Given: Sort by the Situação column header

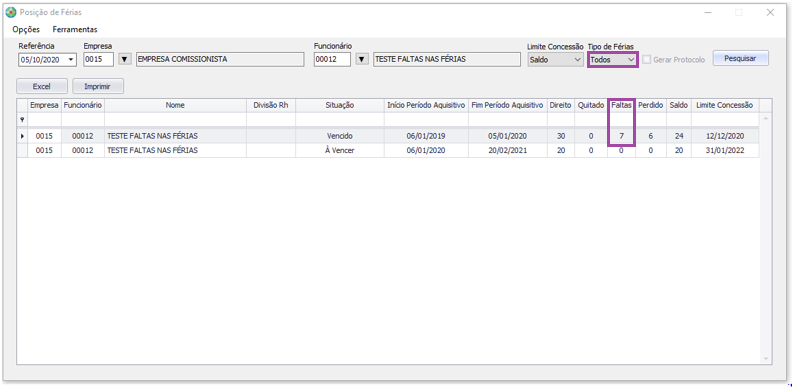Looking at the screenshot, I should [x=340, y=106].
